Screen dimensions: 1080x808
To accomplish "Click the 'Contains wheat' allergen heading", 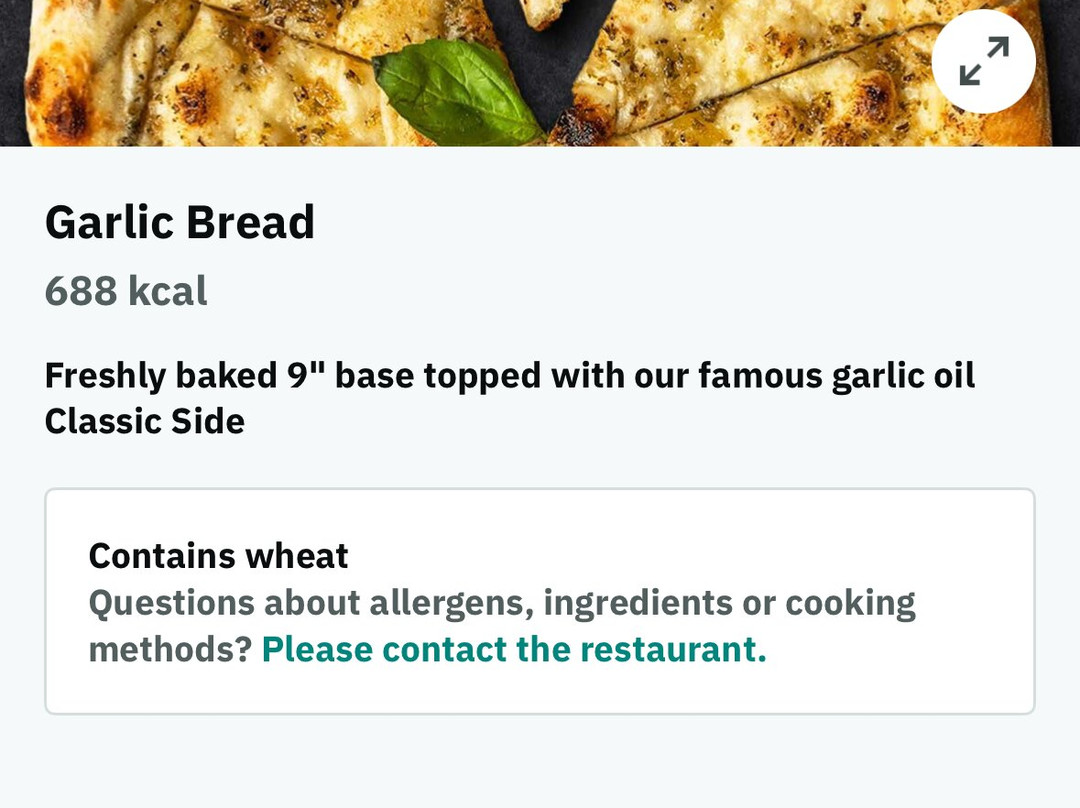I will point(218,555).
